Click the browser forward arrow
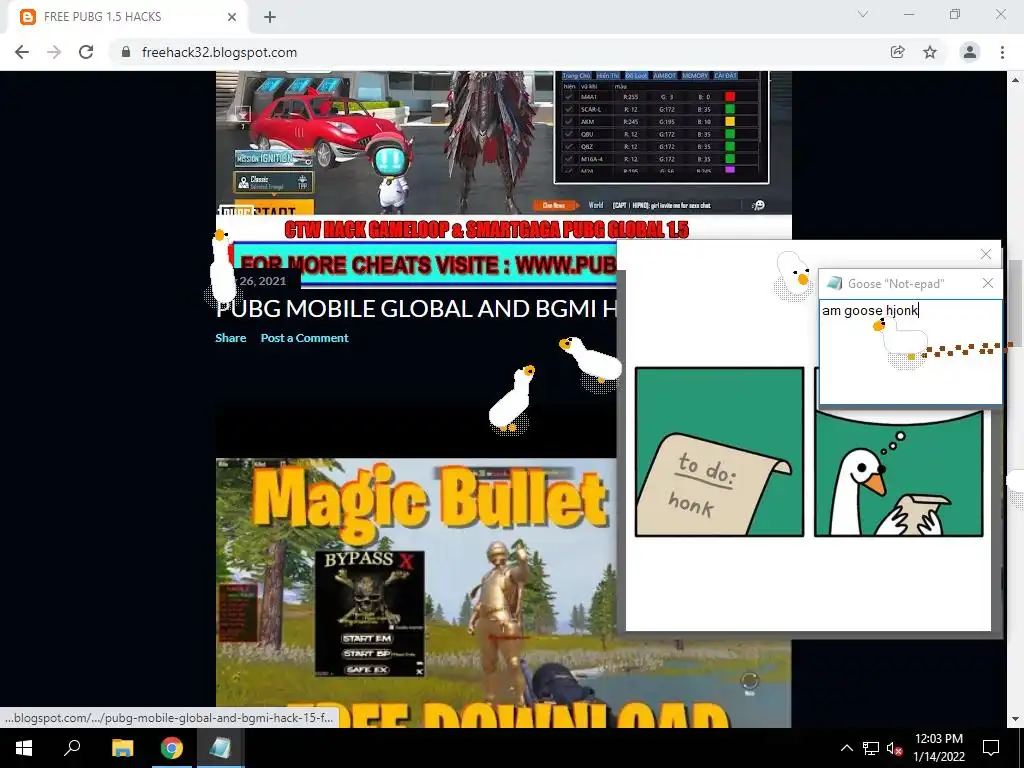Screen dimensions: 1024x768 [x=54, y=52]
